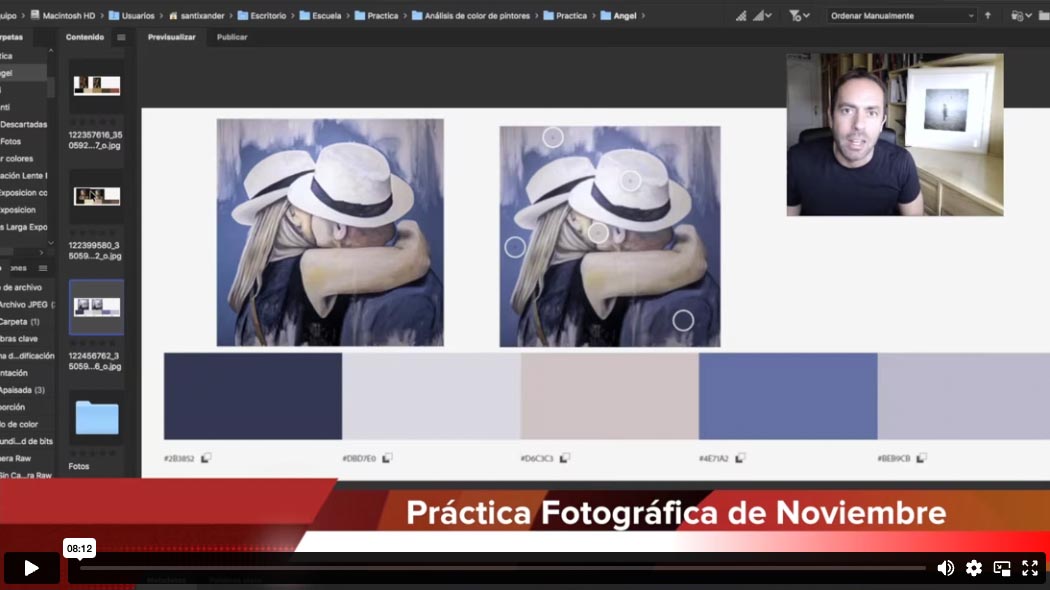The image size is (1050, 590).
Task: Click the light gray #DBD7E0 swatch
Action: (431, 396)
